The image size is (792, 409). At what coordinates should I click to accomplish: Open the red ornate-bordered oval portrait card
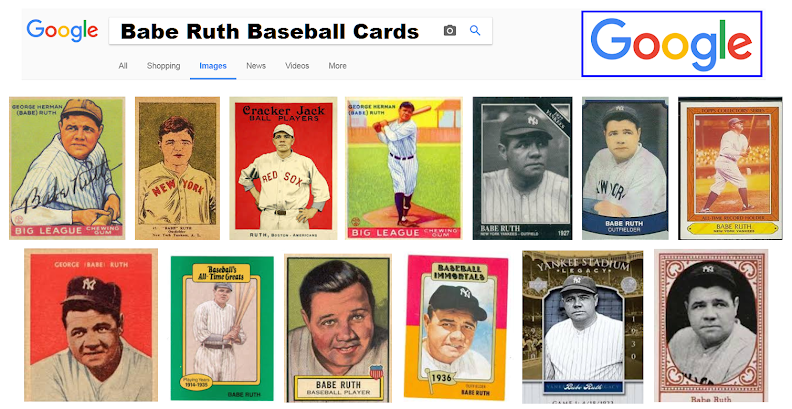711,326
